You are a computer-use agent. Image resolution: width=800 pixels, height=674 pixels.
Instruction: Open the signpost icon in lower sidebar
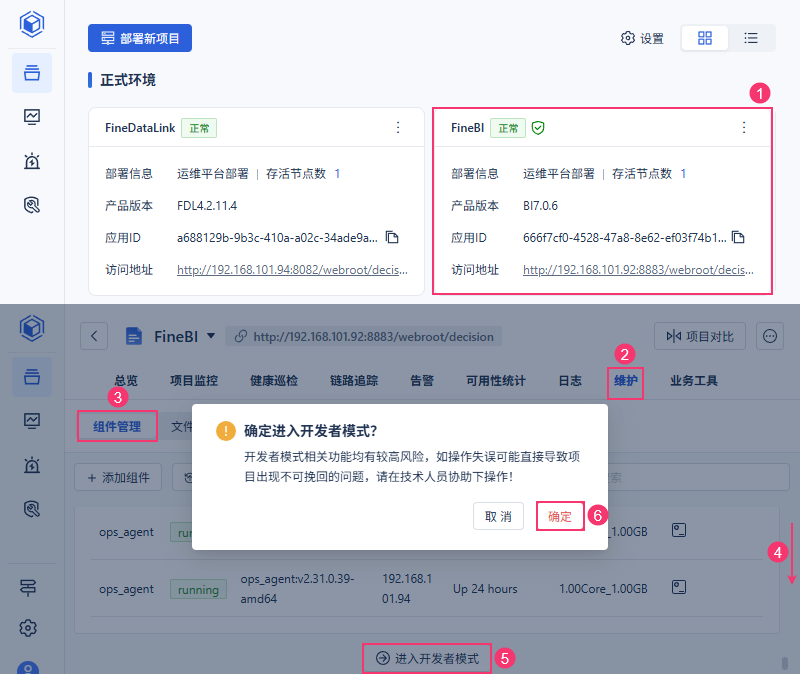pyautogui.click(x=28, y=588)
